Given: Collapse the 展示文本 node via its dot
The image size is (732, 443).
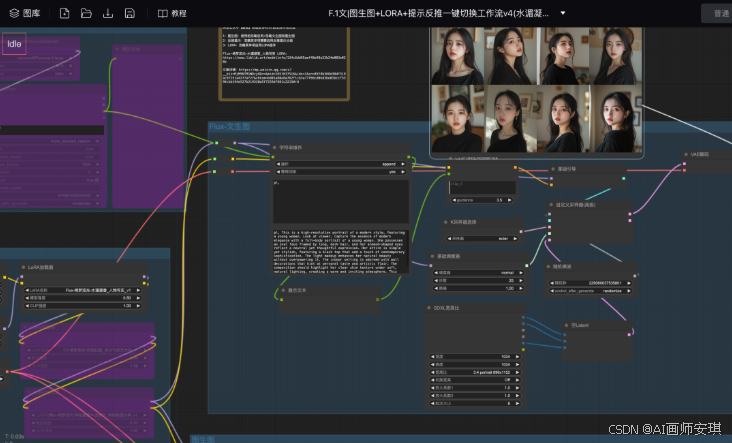Looking at the screenshot, I should click(x=283, y=290).
